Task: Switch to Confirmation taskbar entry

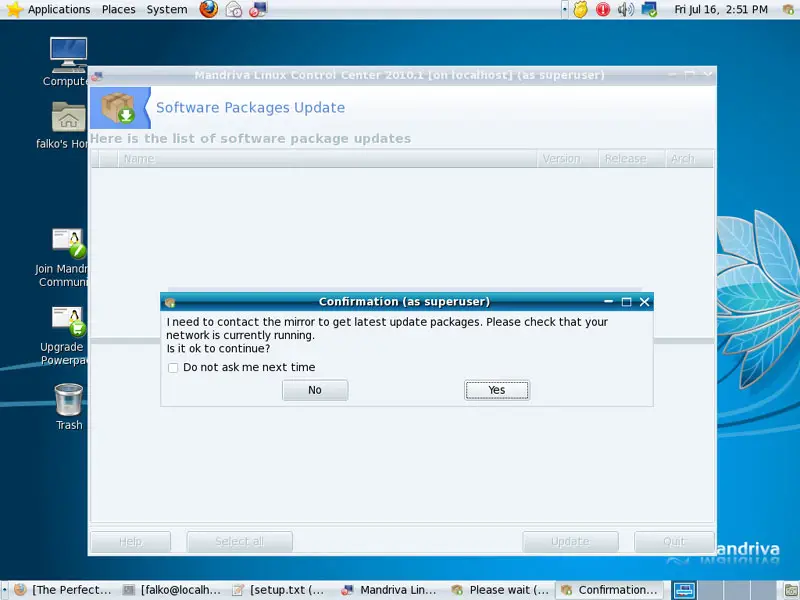Action: click(609, 590)
